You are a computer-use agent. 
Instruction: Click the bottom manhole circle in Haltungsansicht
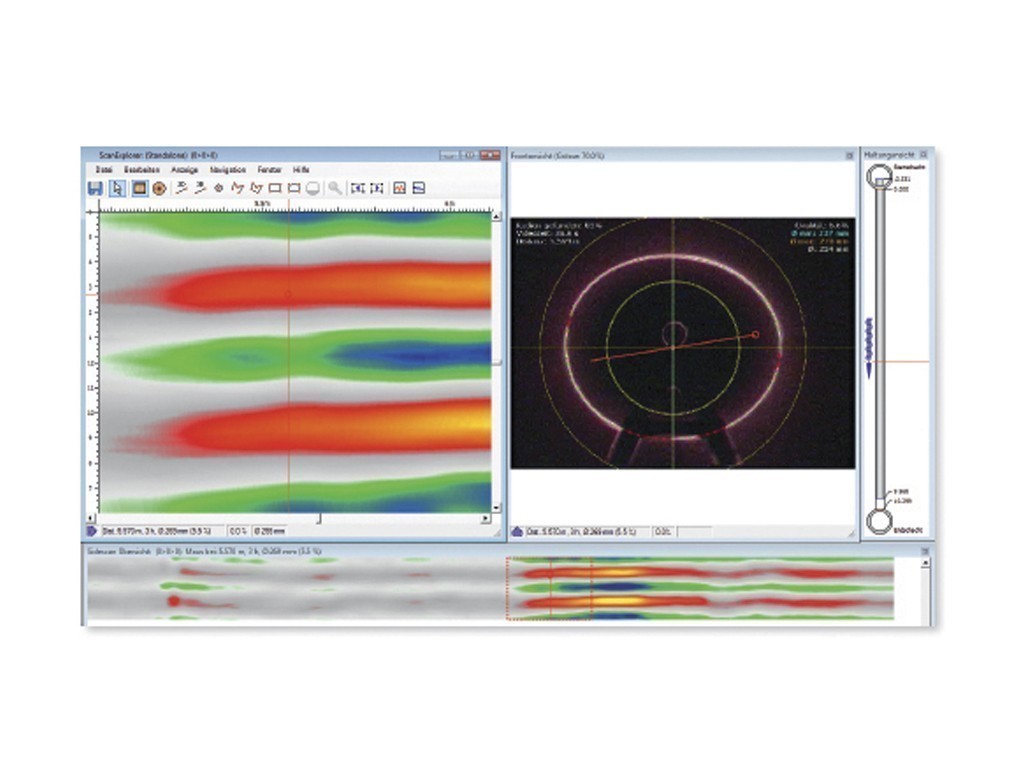point(879,521)
